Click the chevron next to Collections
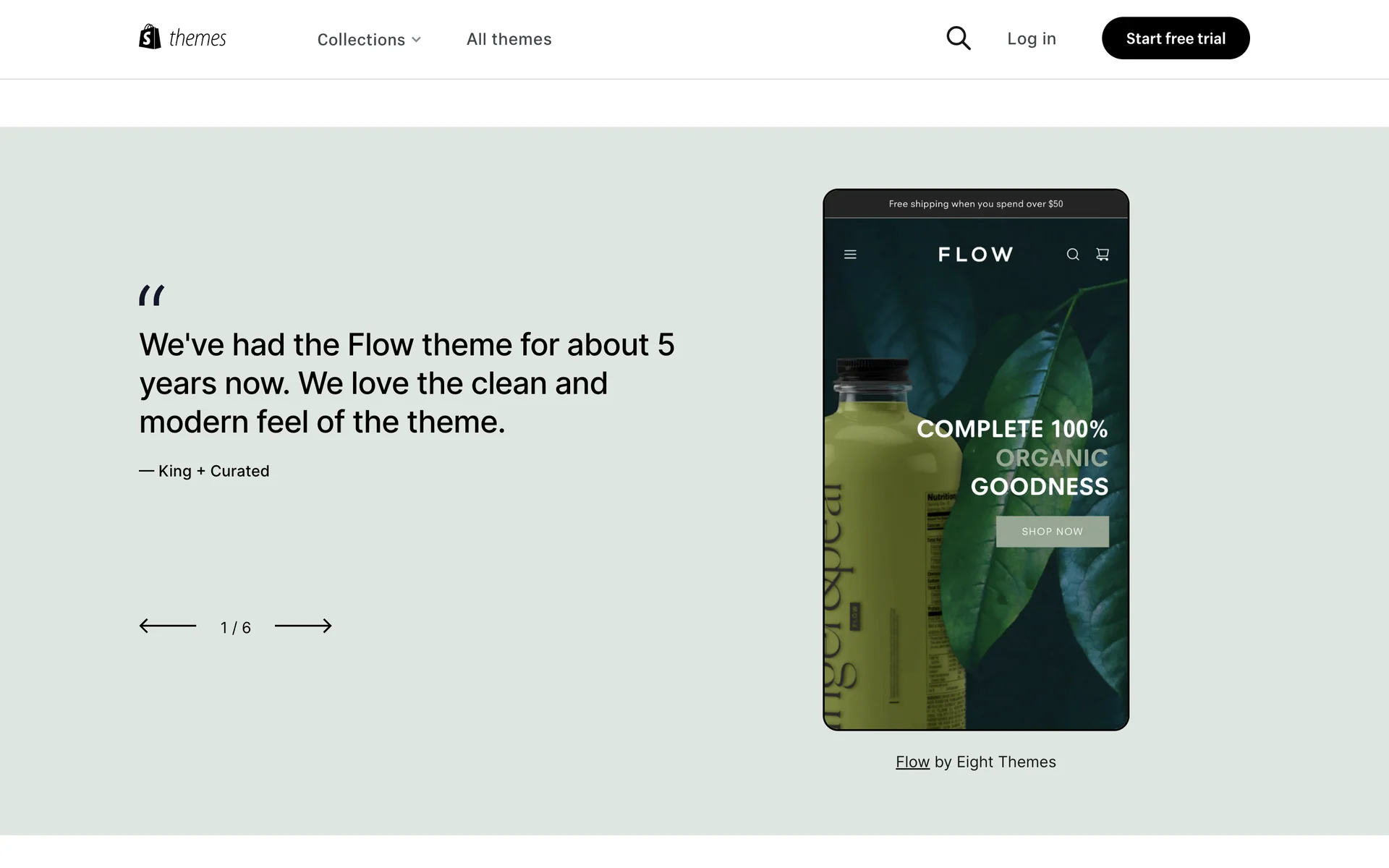The image size is (1389, 868). 416,40
